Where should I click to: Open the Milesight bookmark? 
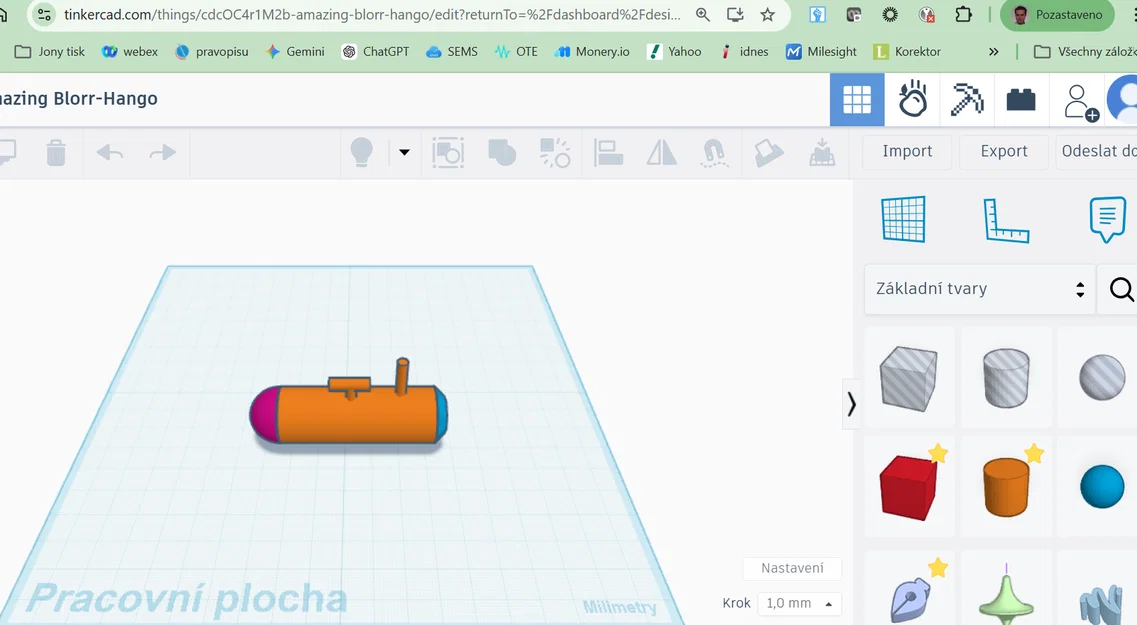tap(822, 51)
